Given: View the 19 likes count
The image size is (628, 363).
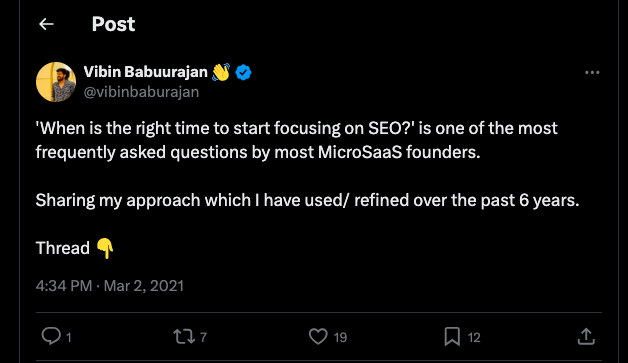Looking at the screenshot, I should (340, 337).
